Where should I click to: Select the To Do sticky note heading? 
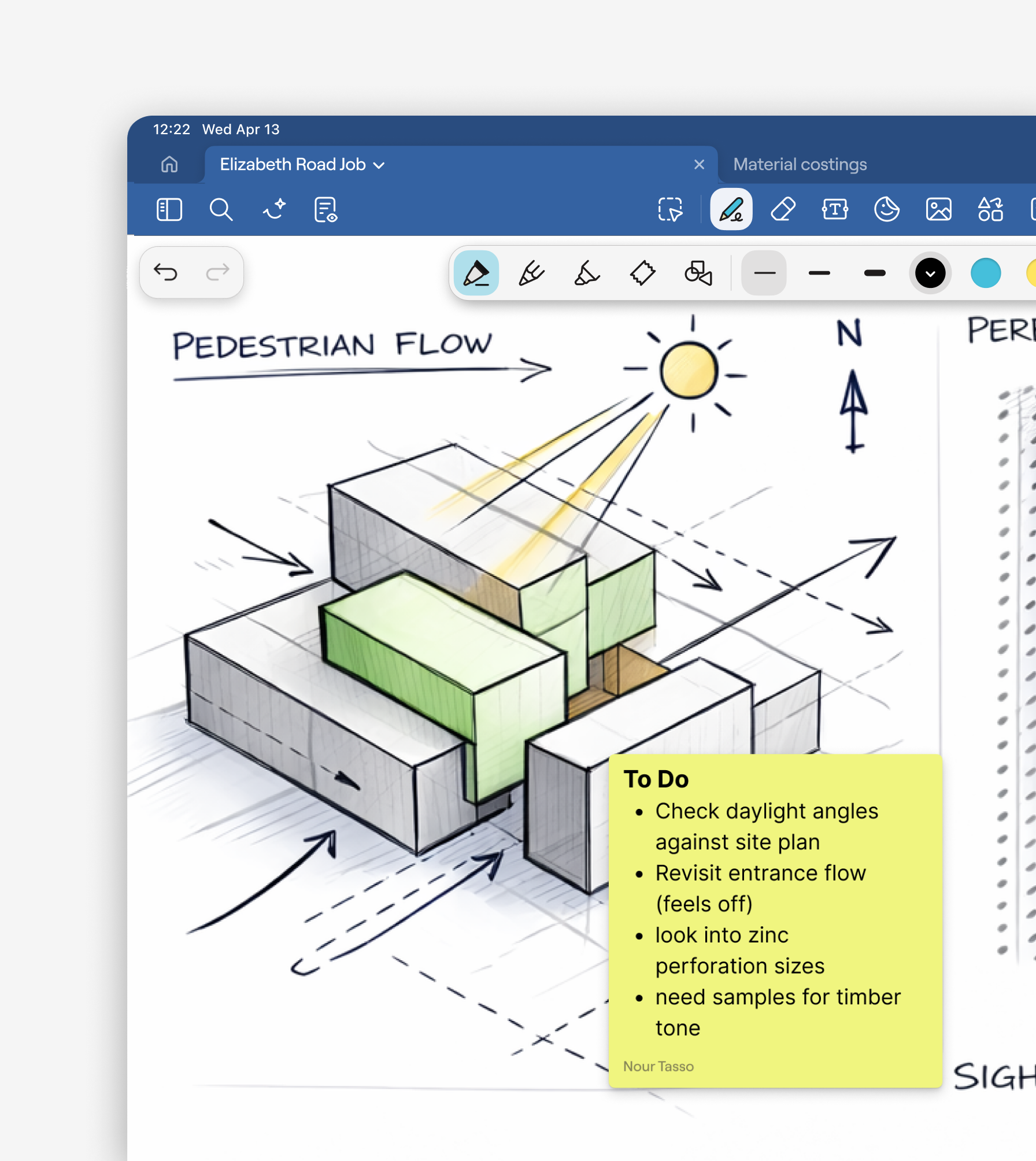[x=656, y=779]
